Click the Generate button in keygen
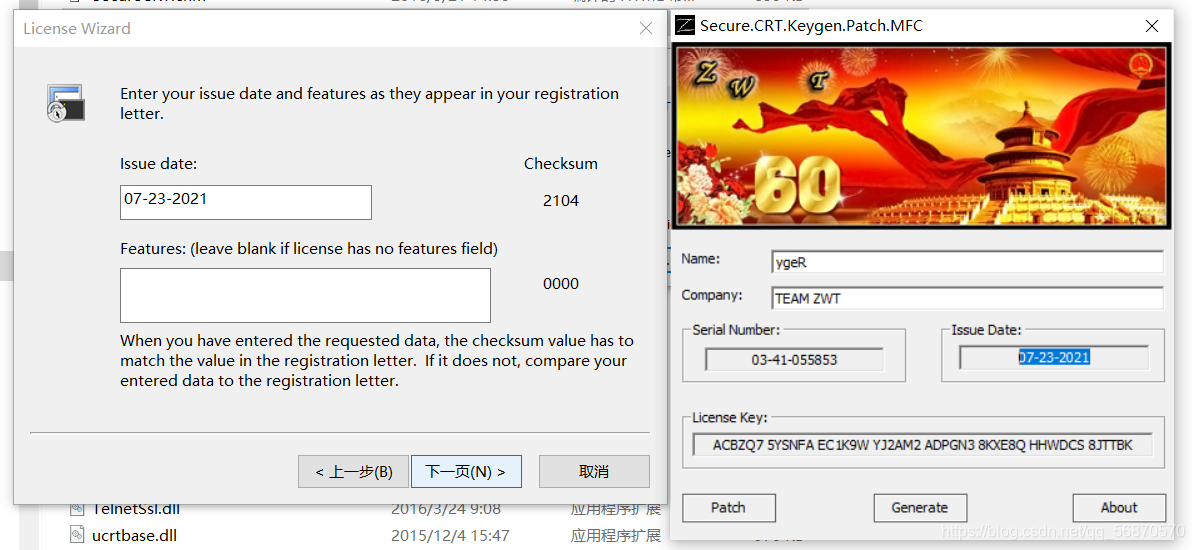The image size is (1195, 550). pyautogui.click(x=920, y=507)
